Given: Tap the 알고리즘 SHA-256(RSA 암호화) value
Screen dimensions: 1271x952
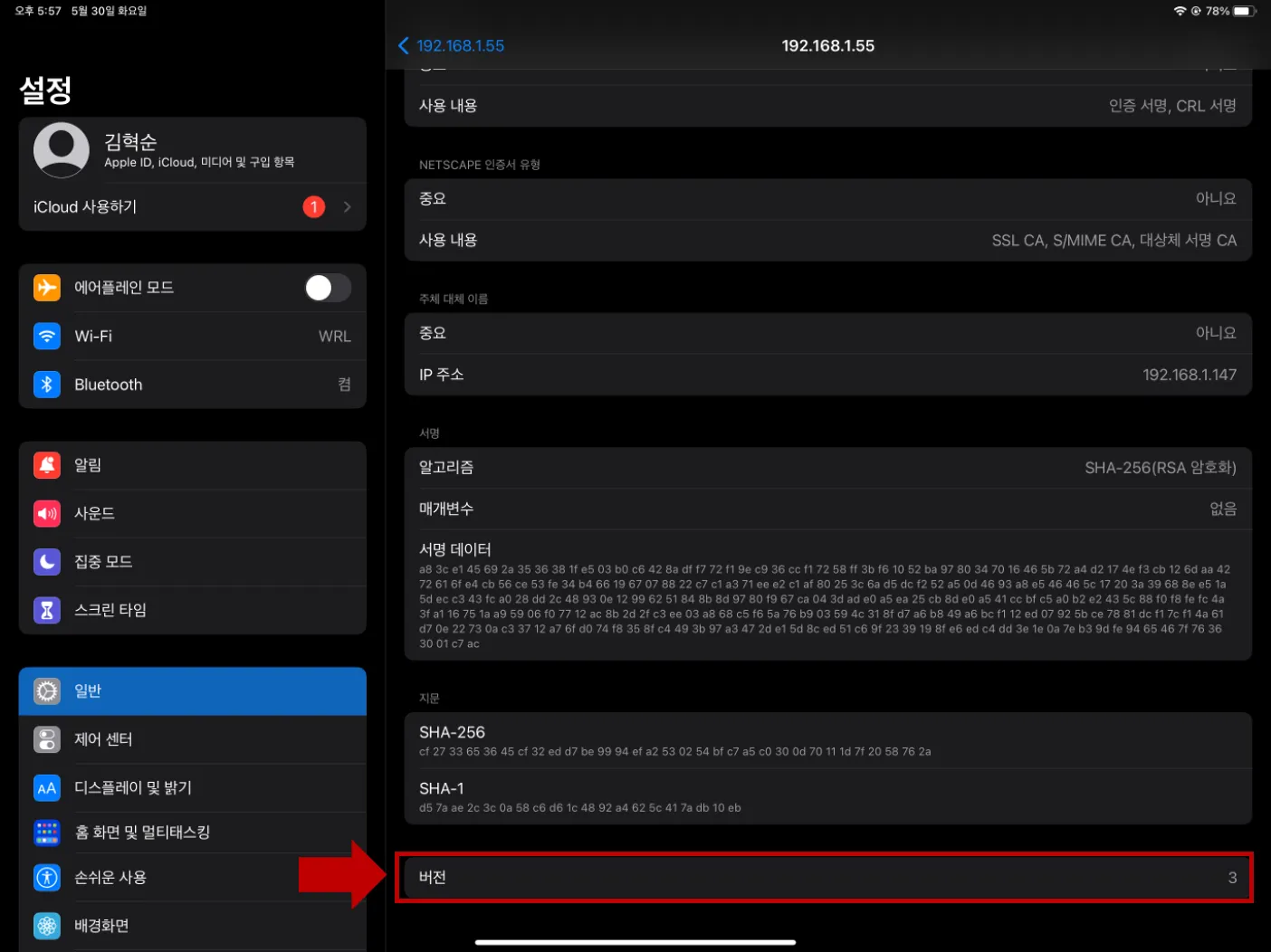Looking at the screenshot, I should point(1161,467).
